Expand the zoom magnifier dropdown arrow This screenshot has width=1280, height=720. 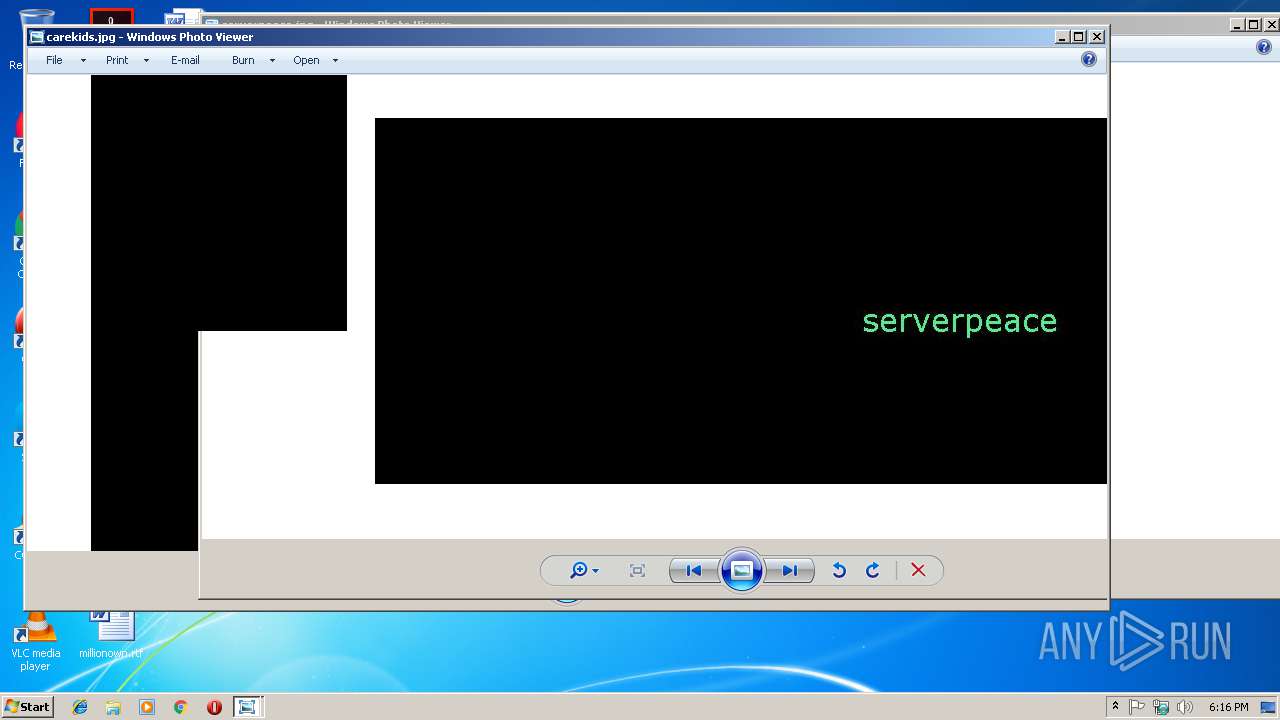tap(596, 571)
